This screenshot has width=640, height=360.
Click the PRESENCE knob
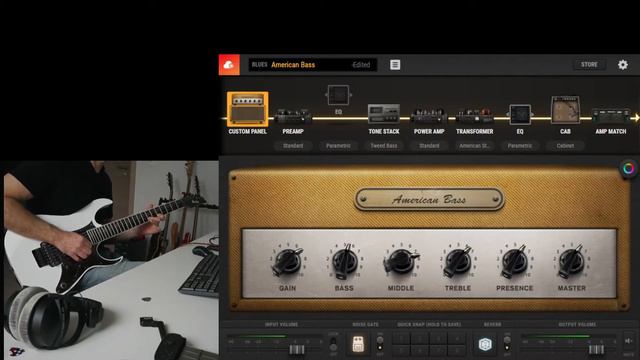pos(514,261)
